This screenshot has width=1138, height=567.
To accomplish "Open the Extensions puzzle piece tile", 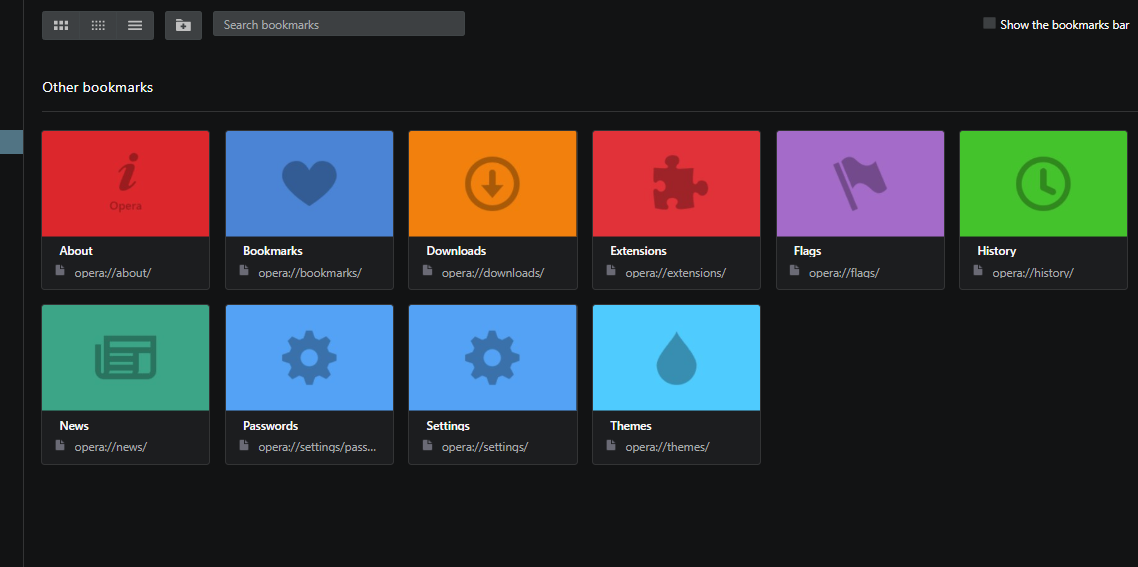I will point(676,184).
